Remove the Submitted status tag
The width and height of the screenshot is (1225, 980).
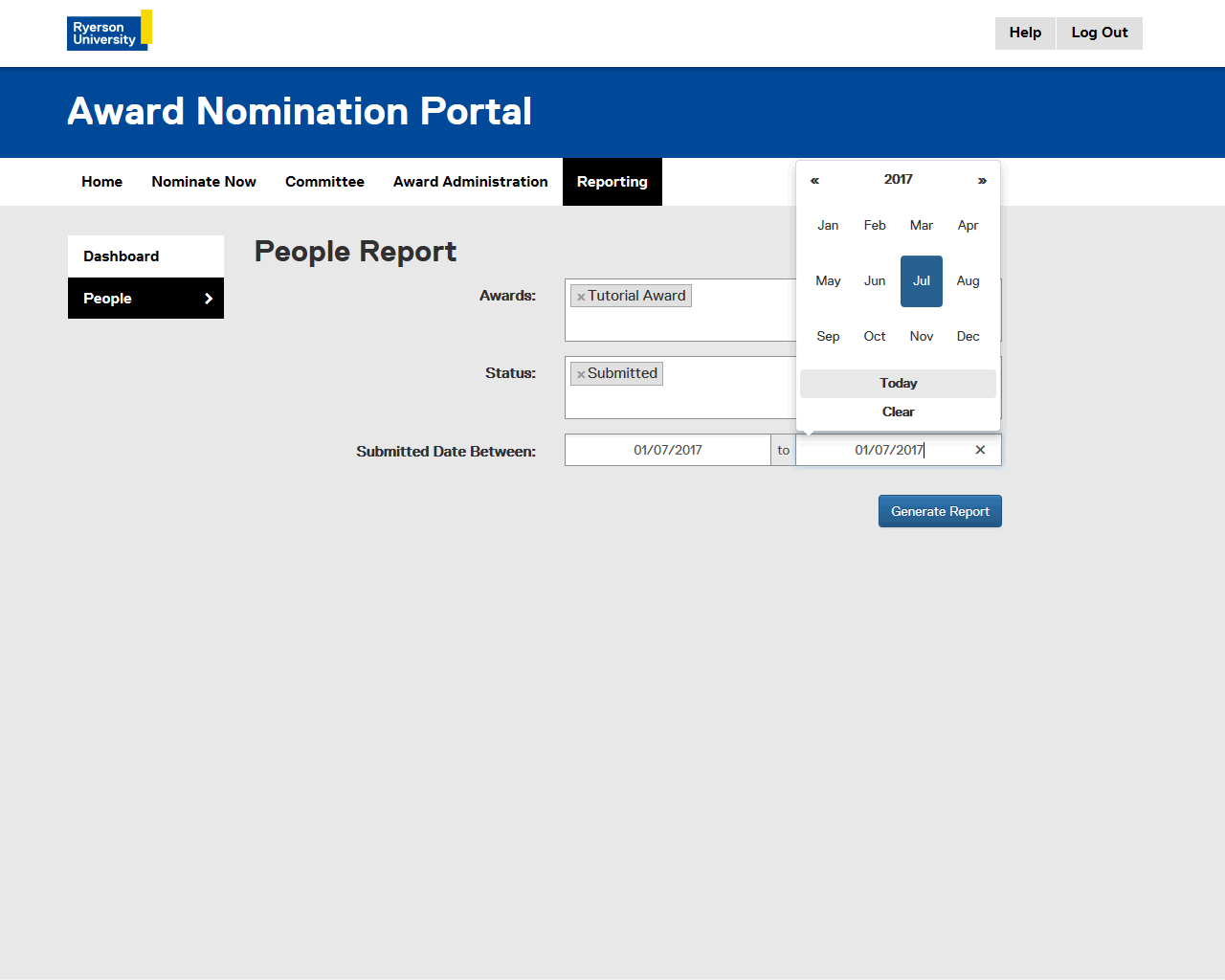[x=581, y=374]
